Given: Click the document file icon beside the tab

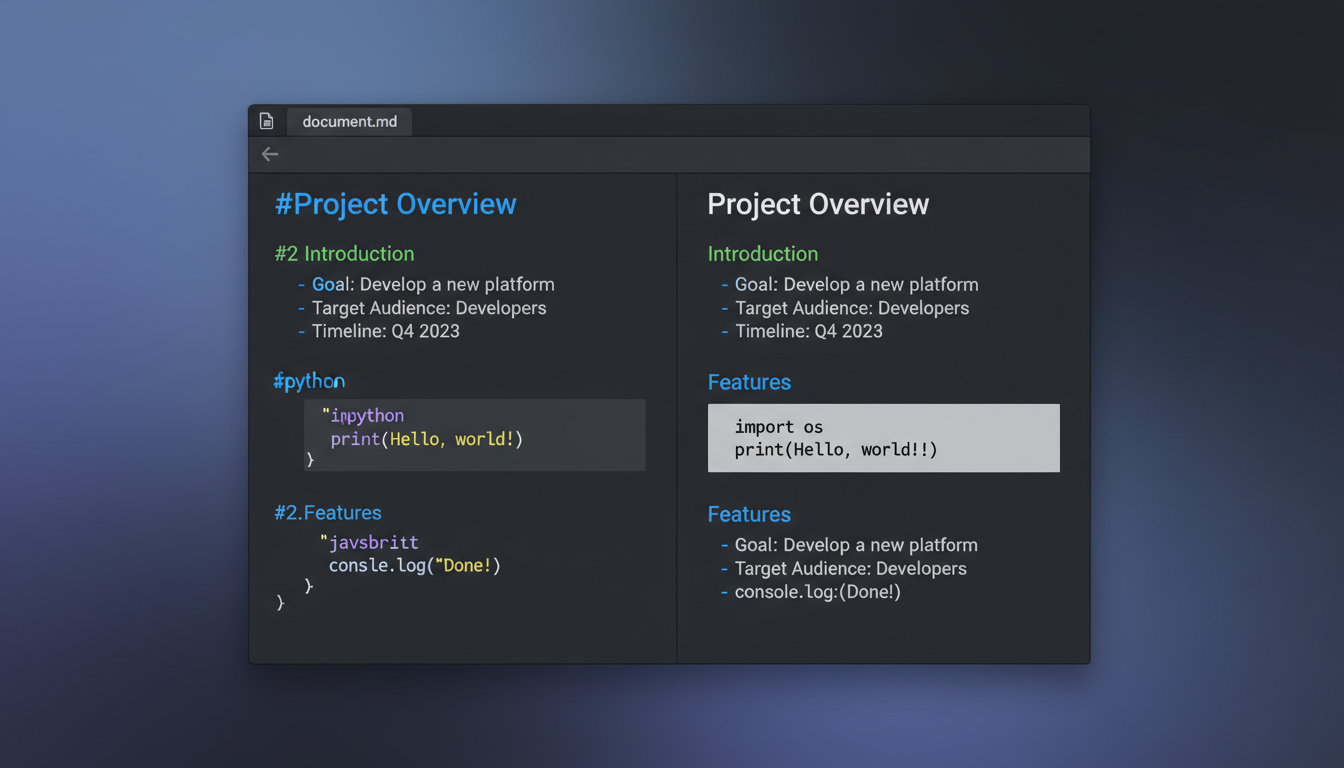Looking at the screenshot, I should coord(266,120).
